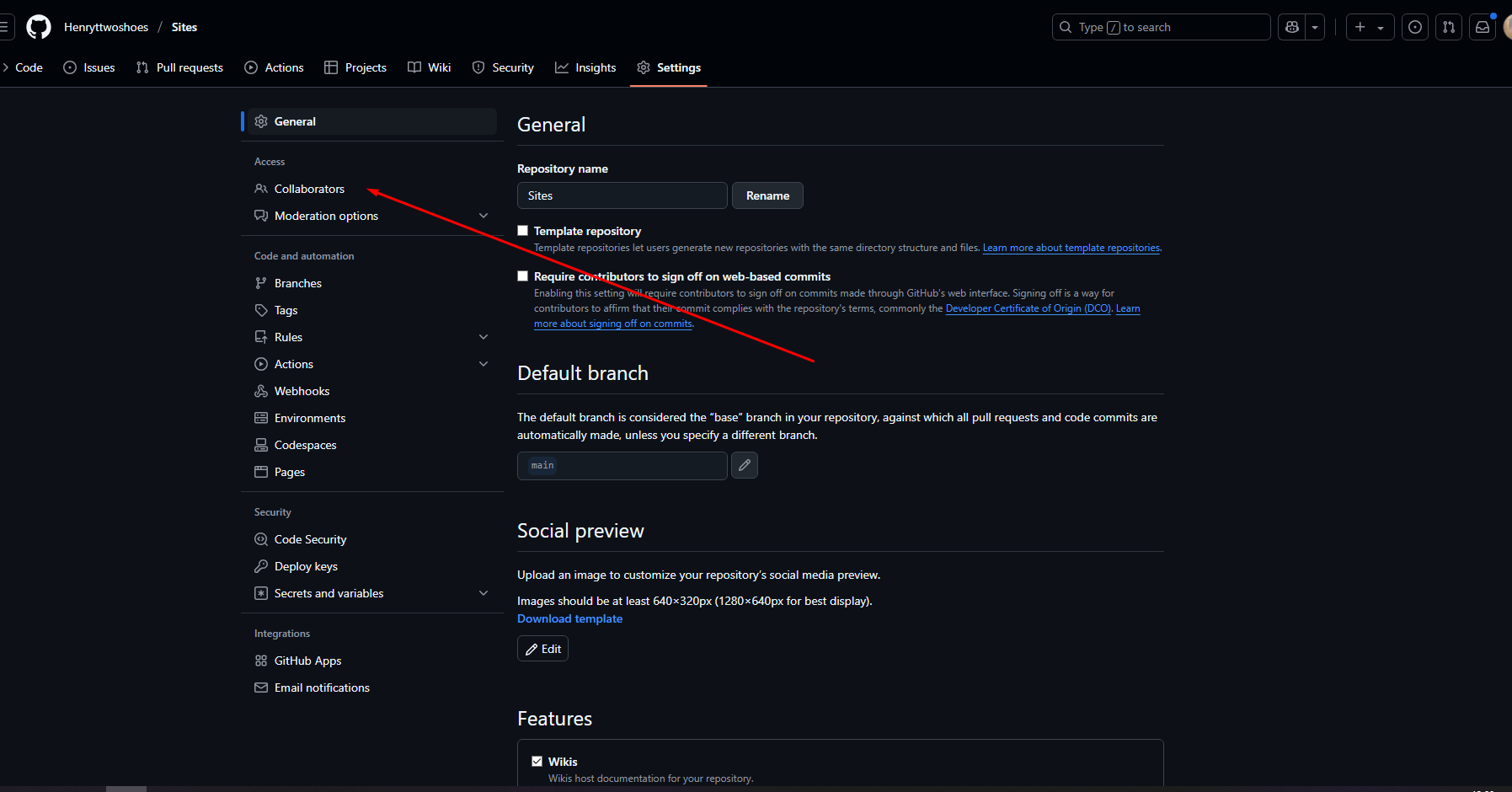Image resolution: width=1512 pixels, height=792 pixels.
Task: Open the GitHub home logo
Action: click(39, 27)
